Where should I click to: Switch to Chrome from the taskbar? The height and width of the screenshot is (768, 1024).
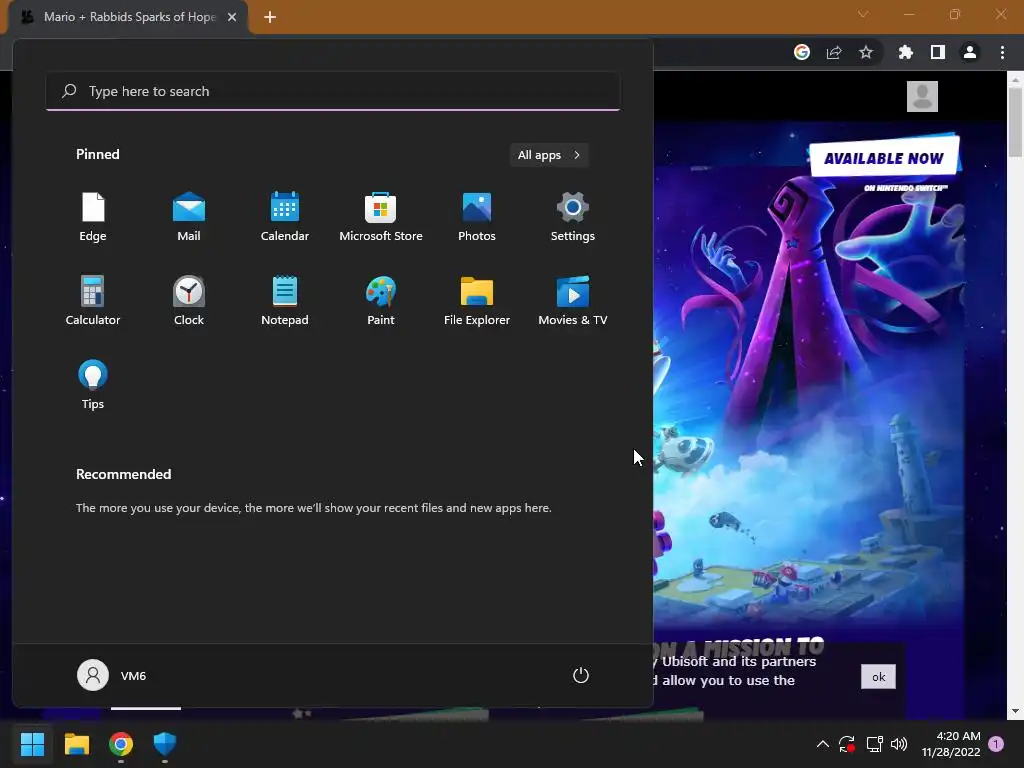(x=121, y=744)
